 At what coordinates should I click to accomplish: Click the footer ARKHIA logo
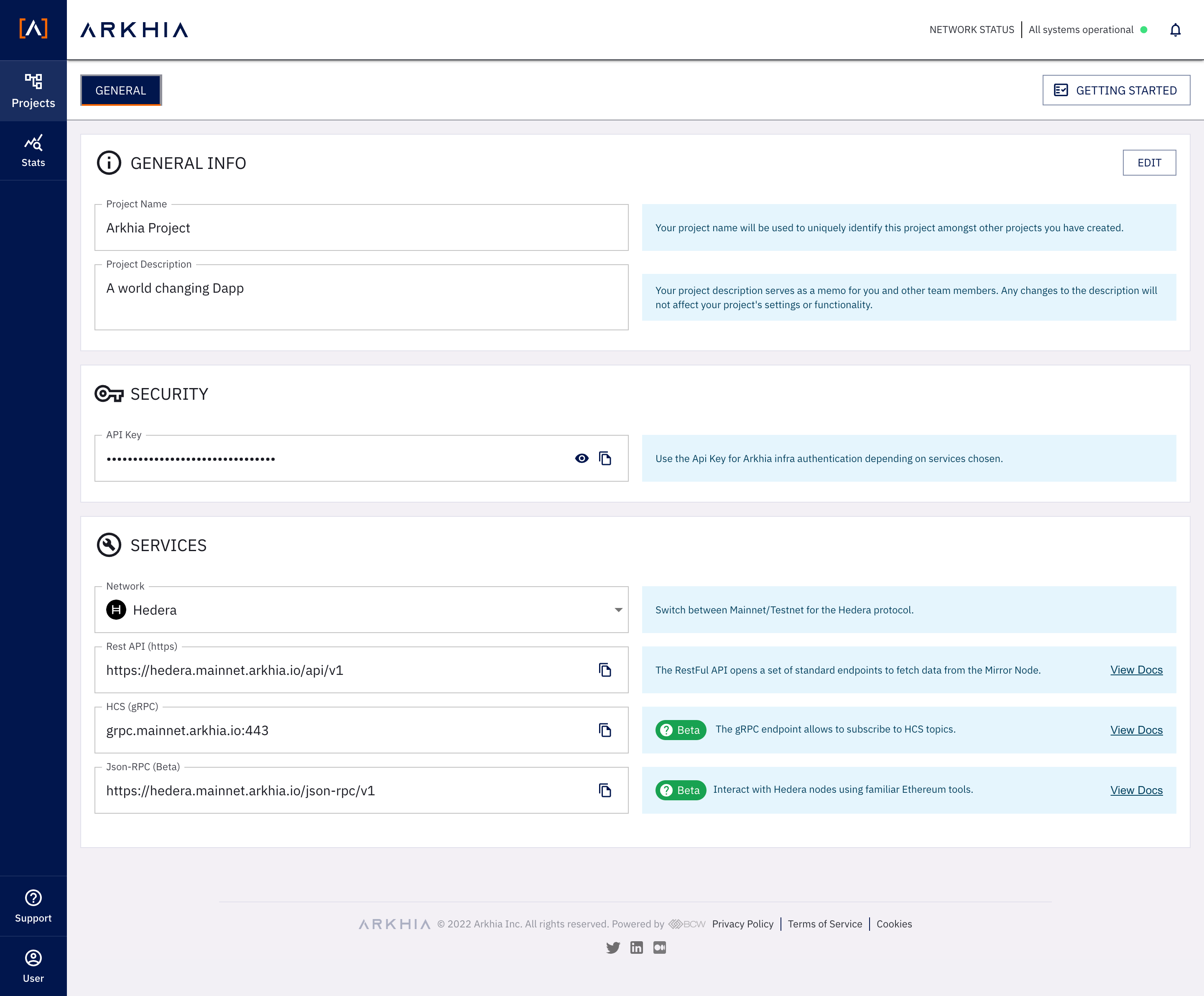[395, 924]
